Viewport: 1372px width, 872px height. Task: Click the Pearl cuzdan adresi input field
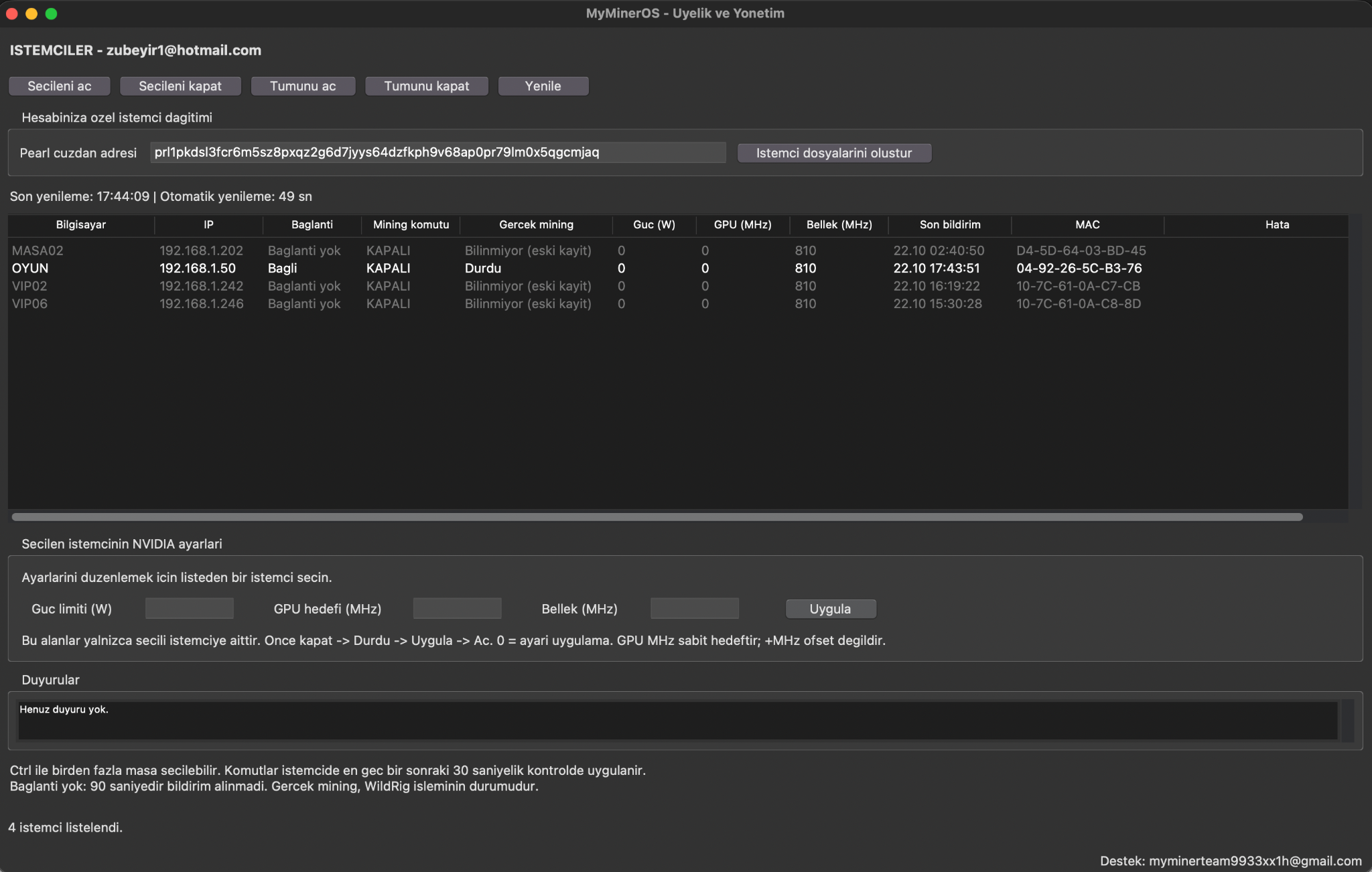[437, 152]
